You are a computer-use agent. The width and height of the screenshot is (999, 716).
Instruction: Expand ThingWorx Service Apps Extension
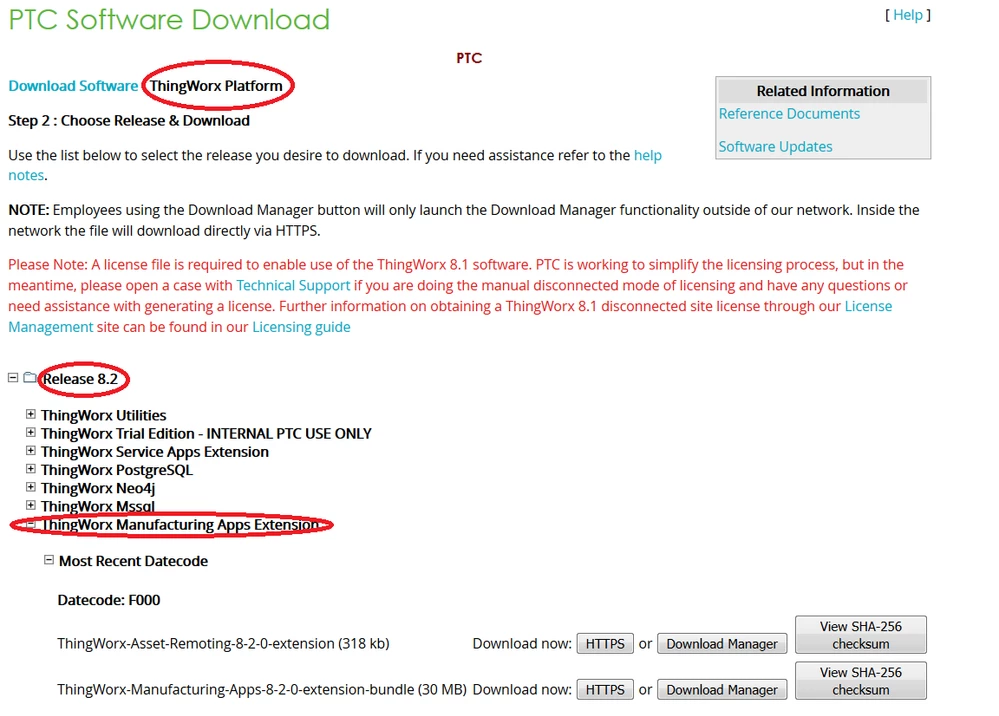coord(30,451)
